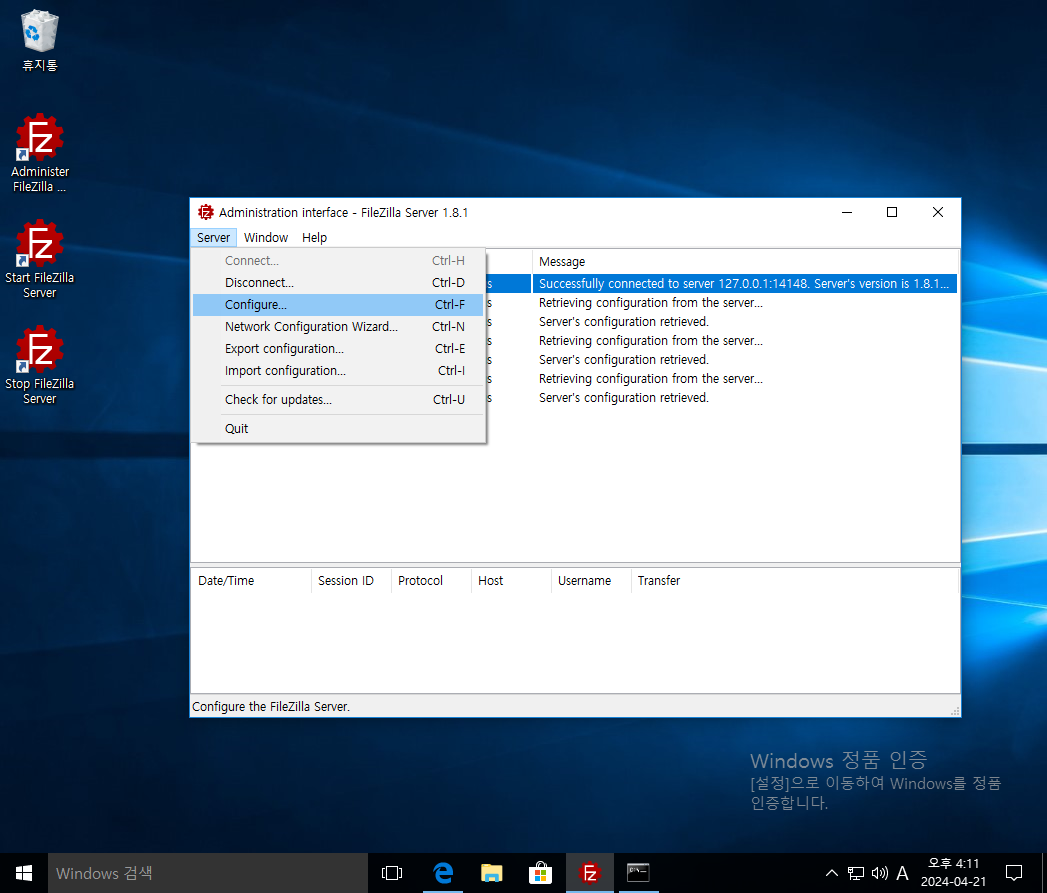Screen dimensions: 1047x893
Task: Open the Server menu
Action: pos(214,238)
